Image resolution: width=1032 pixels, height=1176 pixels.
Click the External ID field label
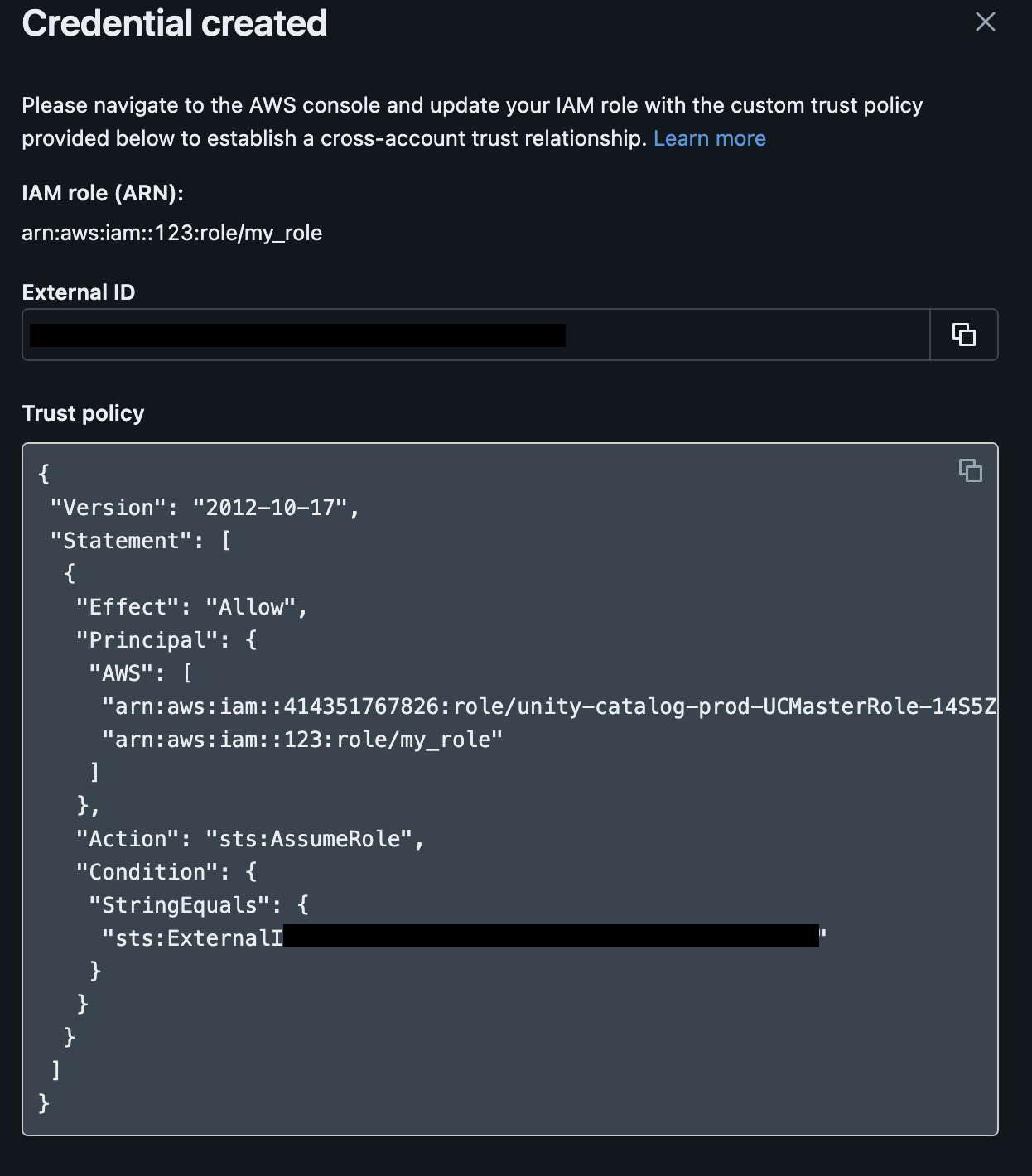[78, 292]
